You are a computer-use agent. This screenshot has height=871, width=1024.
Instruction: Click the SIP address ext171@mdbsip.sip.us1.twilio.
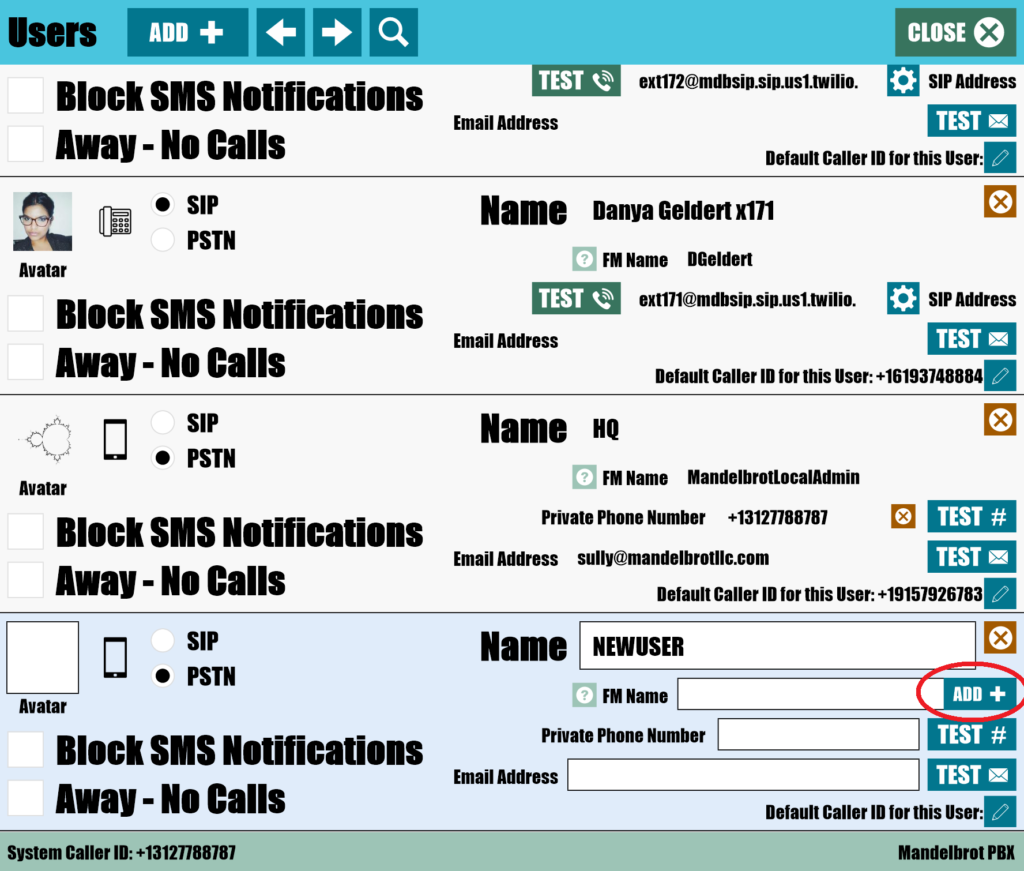click(747, 299)
